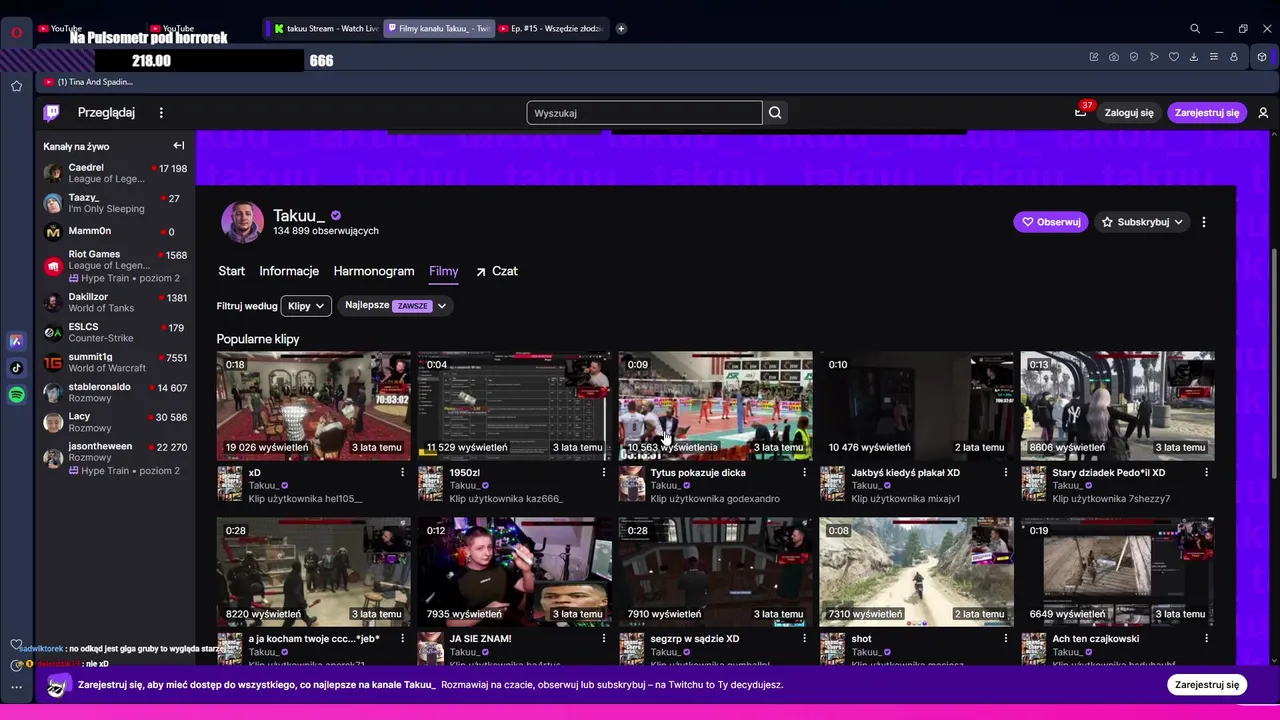Open the sidebar three-dots setup menu
1280x720 pixels.
[x=16, y=687]
